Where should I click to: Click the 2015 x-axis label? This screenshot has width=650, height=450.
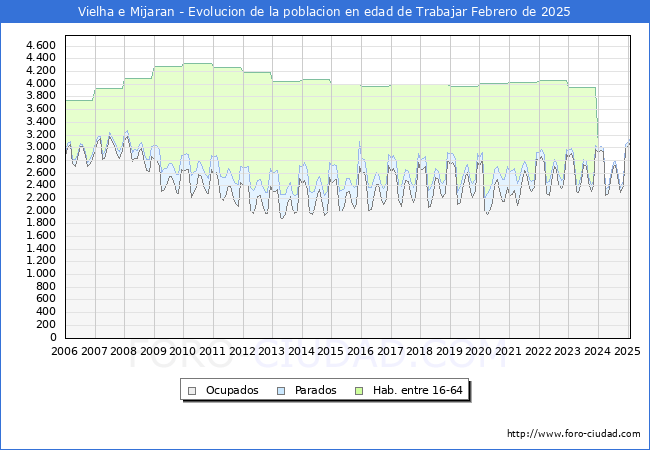click(331, 351)
